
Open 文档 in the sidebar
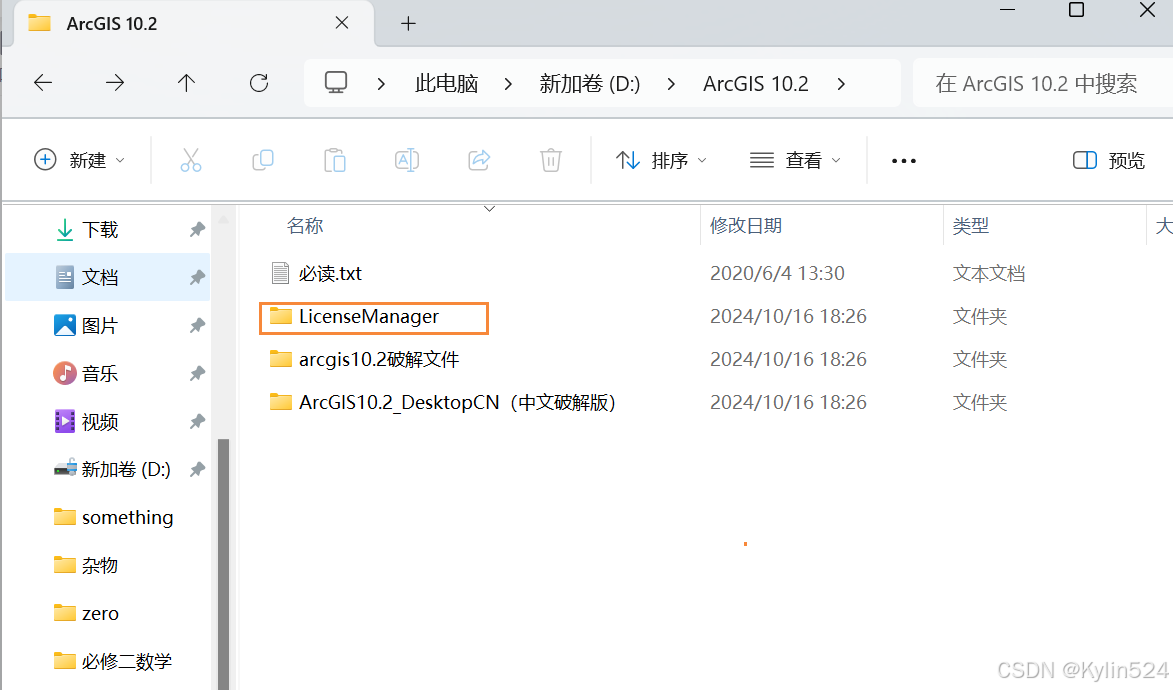coord(99,278)
